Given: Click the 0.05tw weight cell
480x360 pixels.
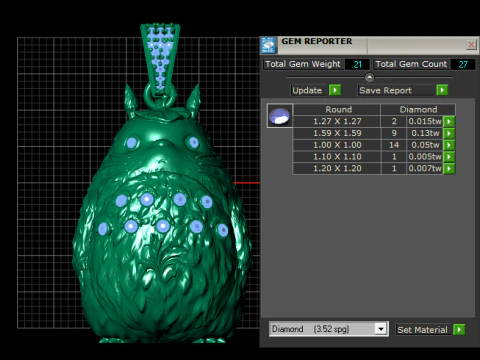Looking at the screenshot, I should (x=425, y=145).
